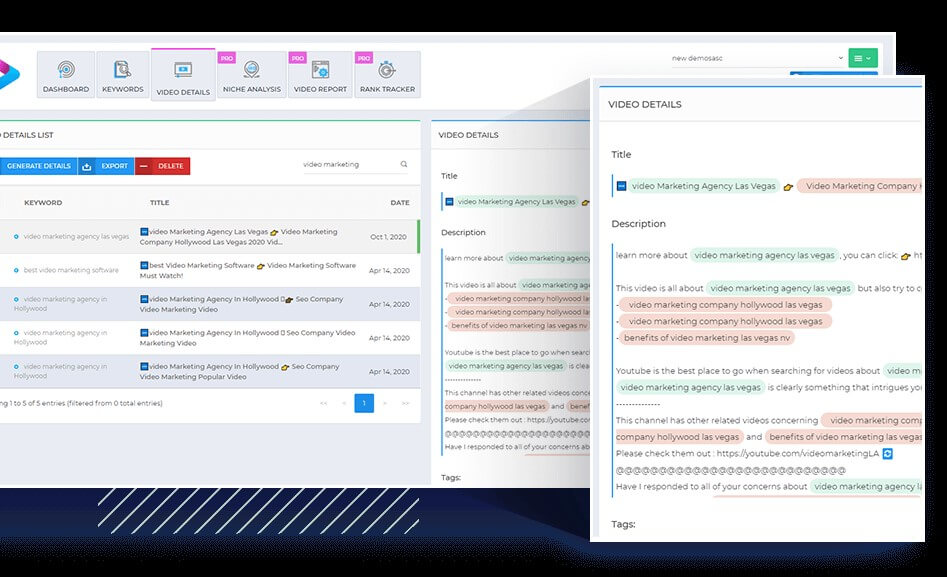This screenshot has height=577, width=947.
Task: Sort by the Title column header
Action: click(159, 202)
